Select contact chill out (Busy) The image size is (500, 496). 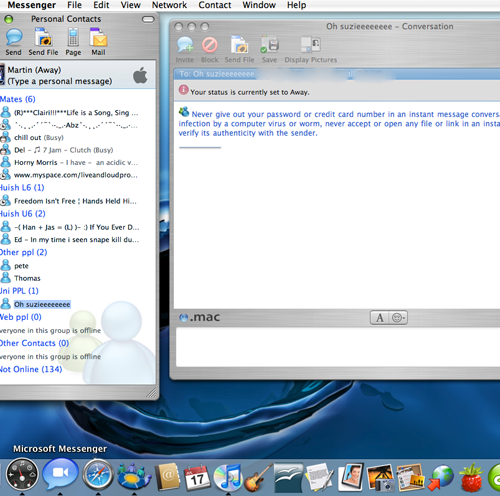pos(39,138)
